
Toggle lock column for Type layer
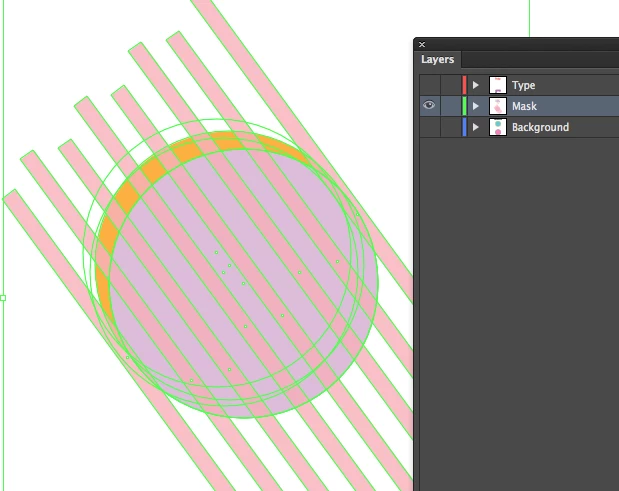point(451,85)
